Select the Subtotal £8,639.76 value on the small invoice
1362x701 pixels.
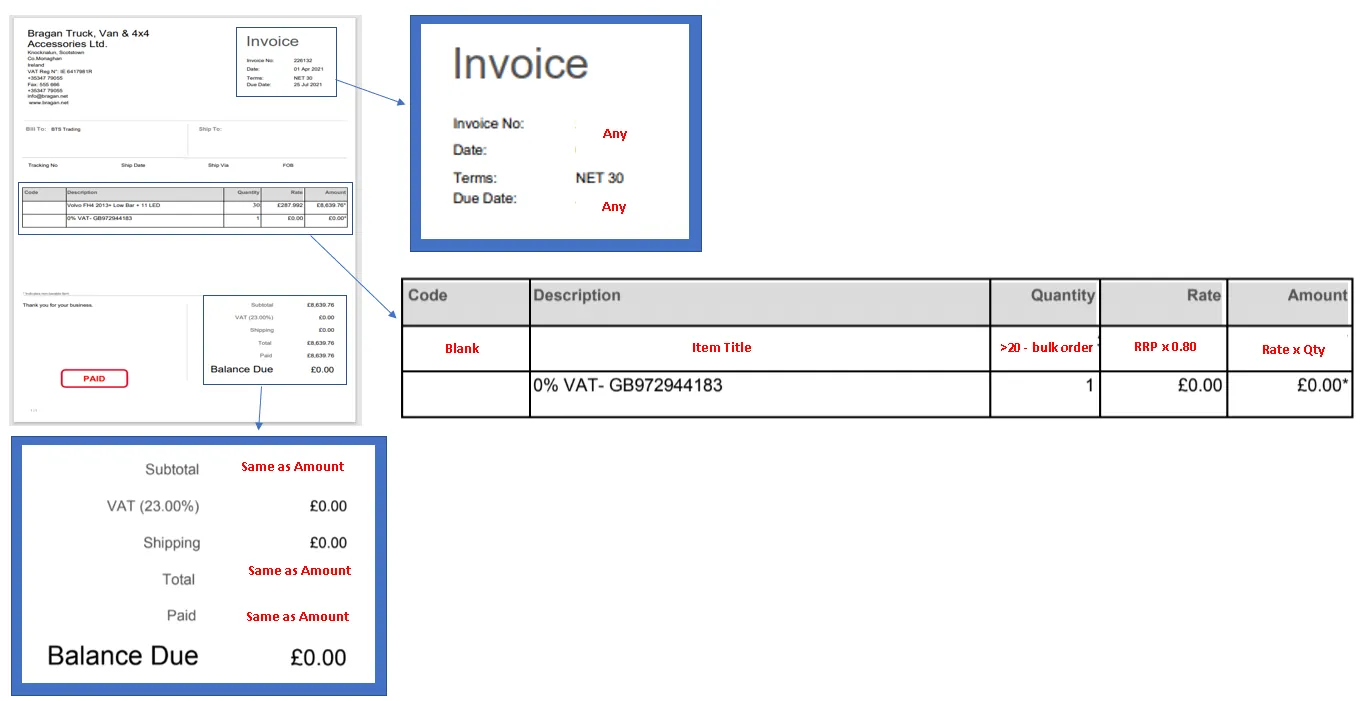pyautogui.click(x=320, y=305)
